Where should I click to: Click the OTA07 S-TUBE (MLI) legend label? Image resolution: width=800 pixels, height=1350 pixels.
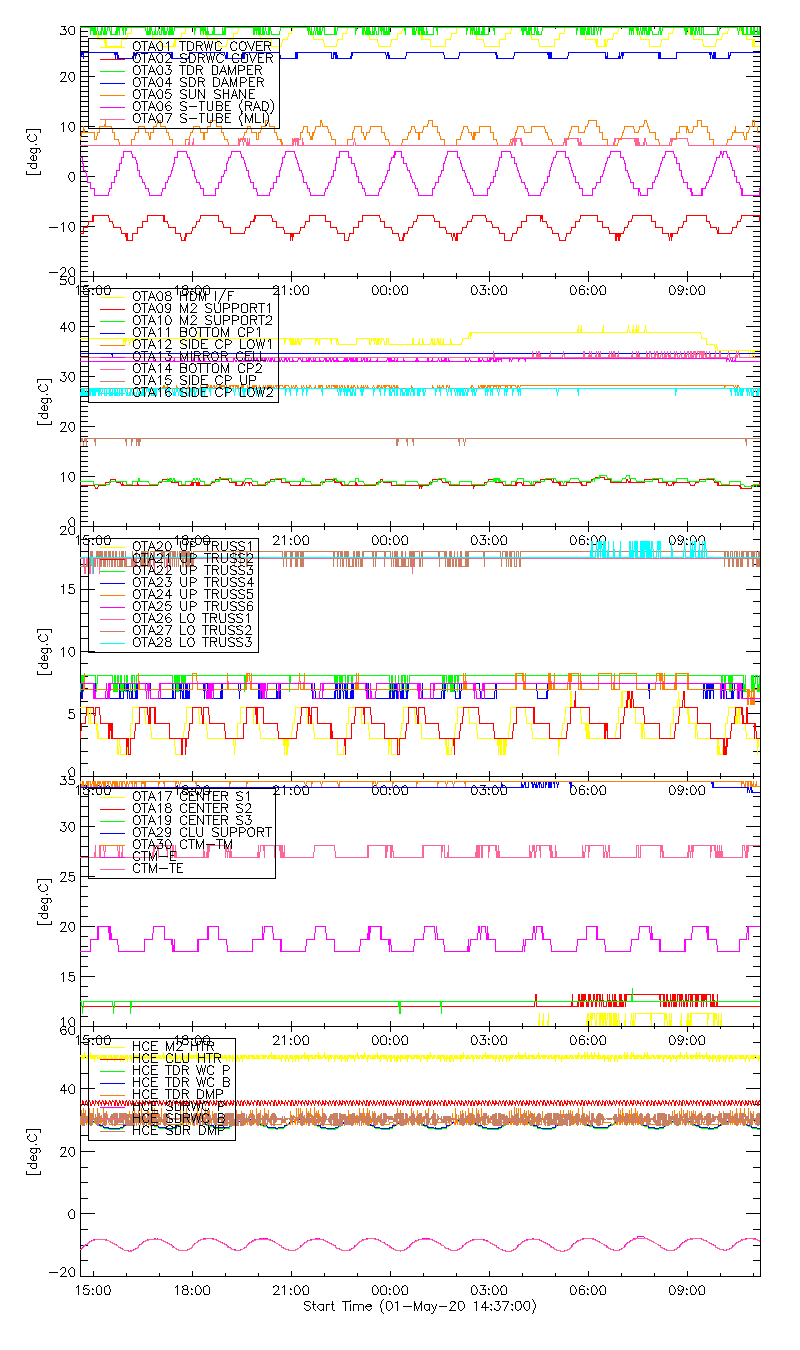coord(202,119)
